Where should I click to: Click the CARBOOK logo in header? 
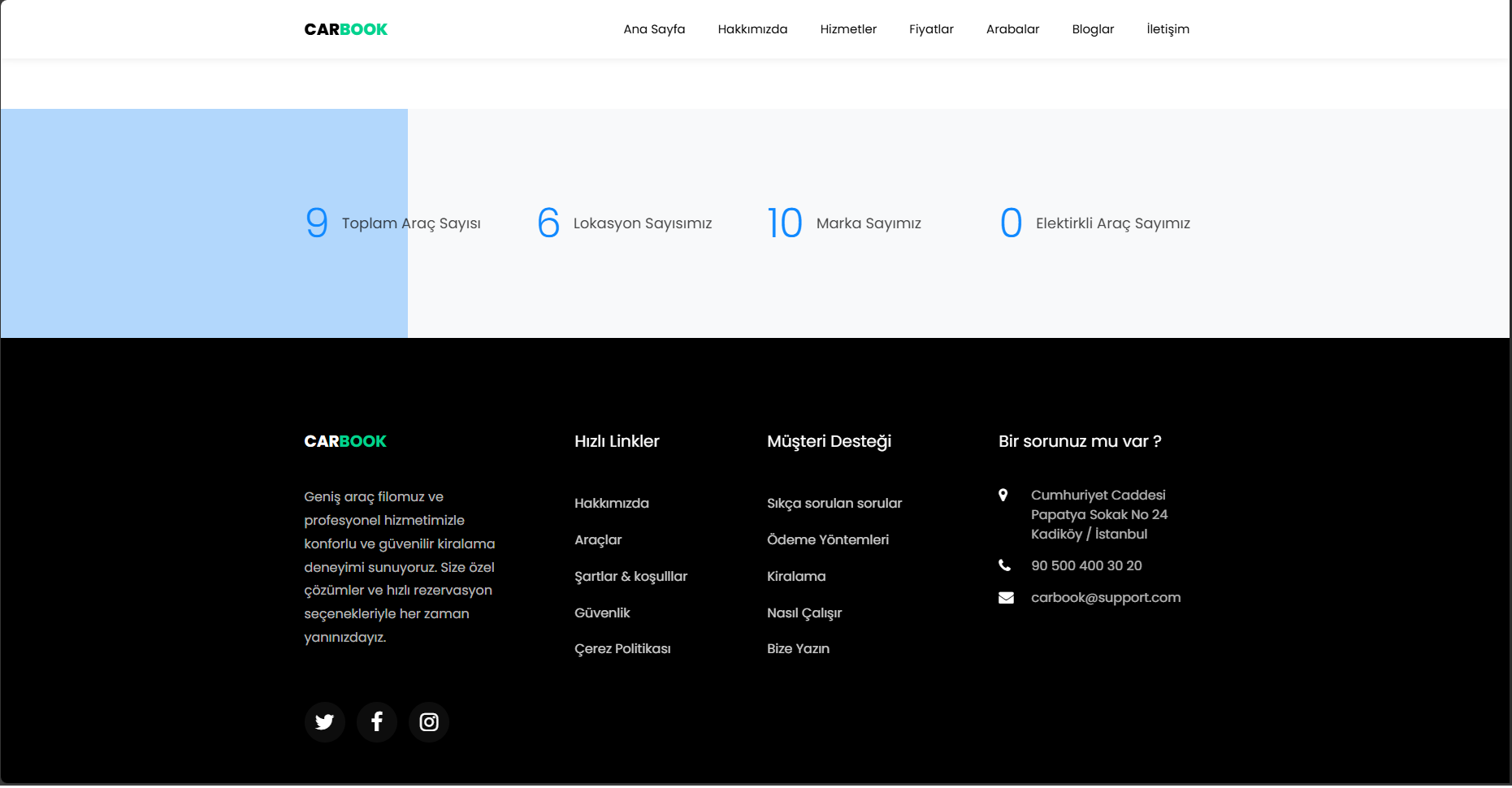tap(345, 29)
